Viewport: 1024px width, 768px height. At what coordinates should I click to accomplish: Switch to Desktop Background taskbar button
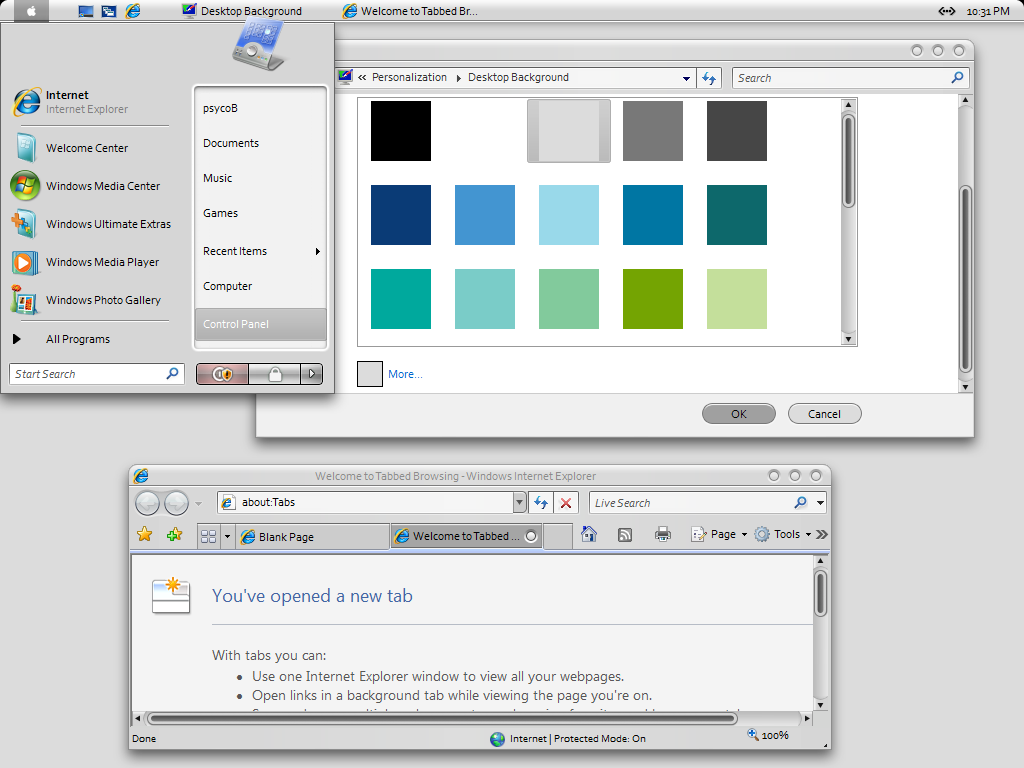click(242, 11)
